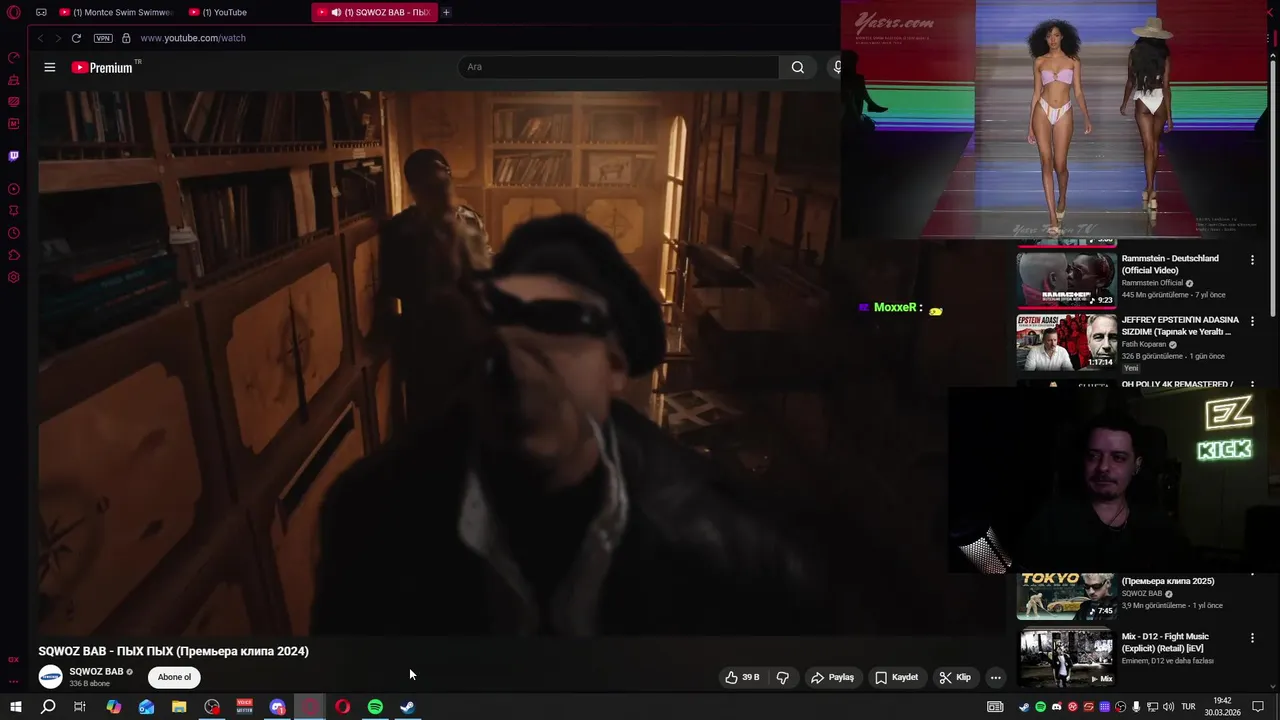Open Rammstein Deutschland thumbnail
Screen dimensions: 1280x720
pyautogui.click(x=1066, y=279)
